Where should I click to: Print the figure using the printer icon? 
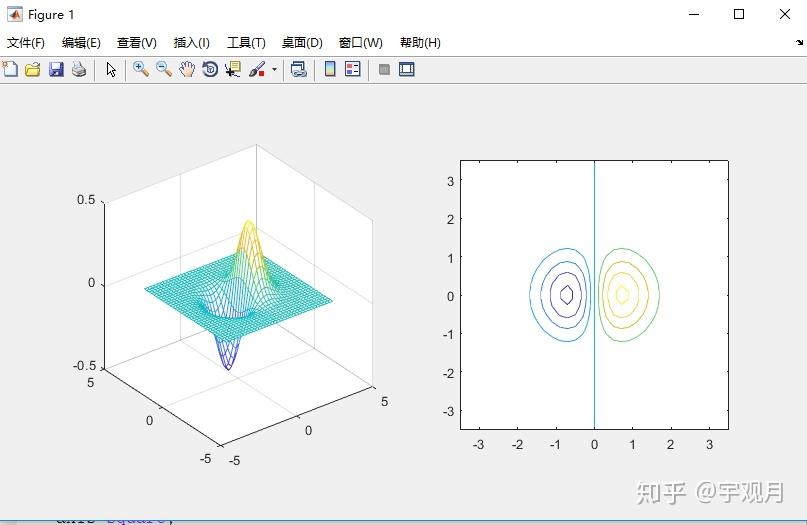click(79, 69)
